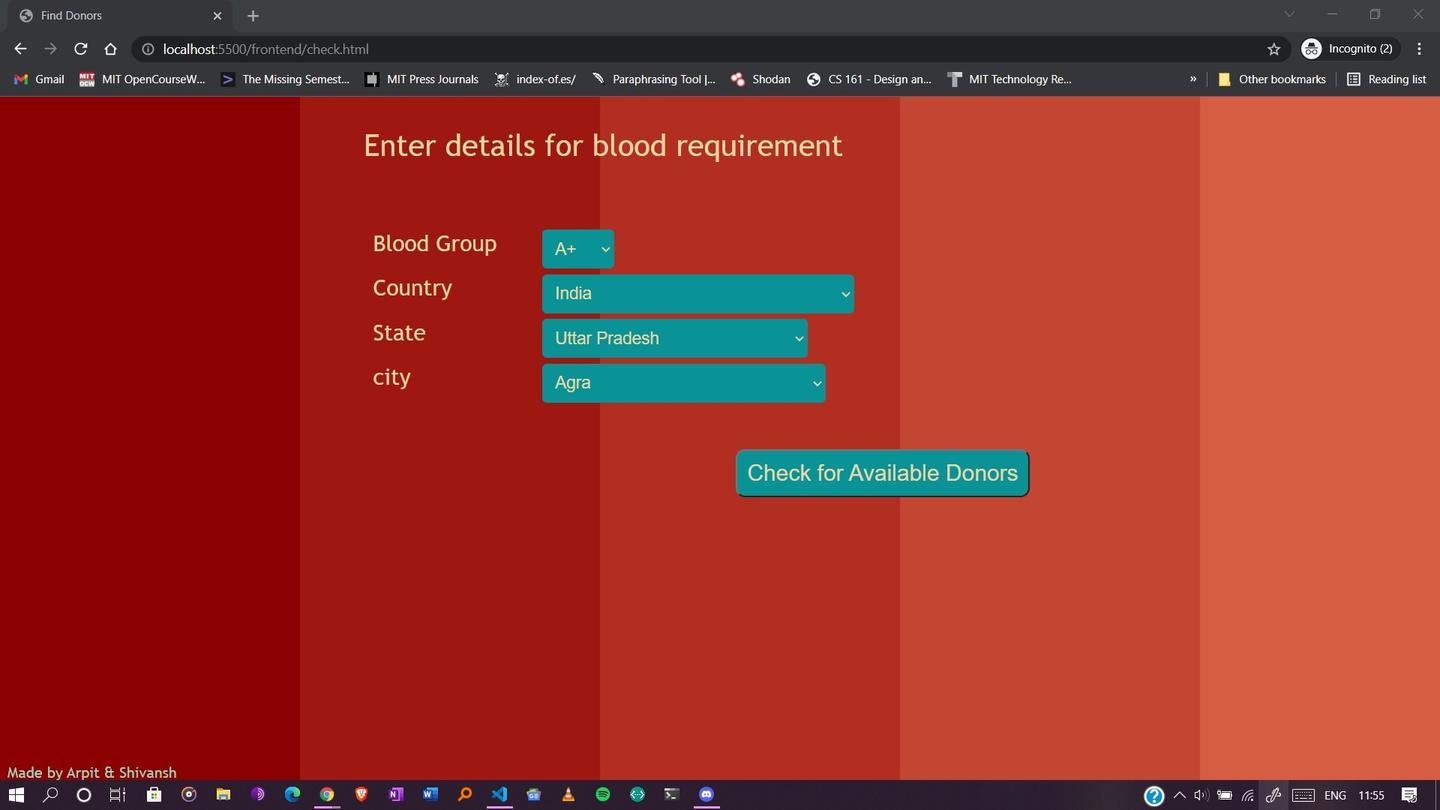The image size is (1440, 810).
Task: Expand the hidden bookmarks overflow chevron
Action: pos(1193,79)
